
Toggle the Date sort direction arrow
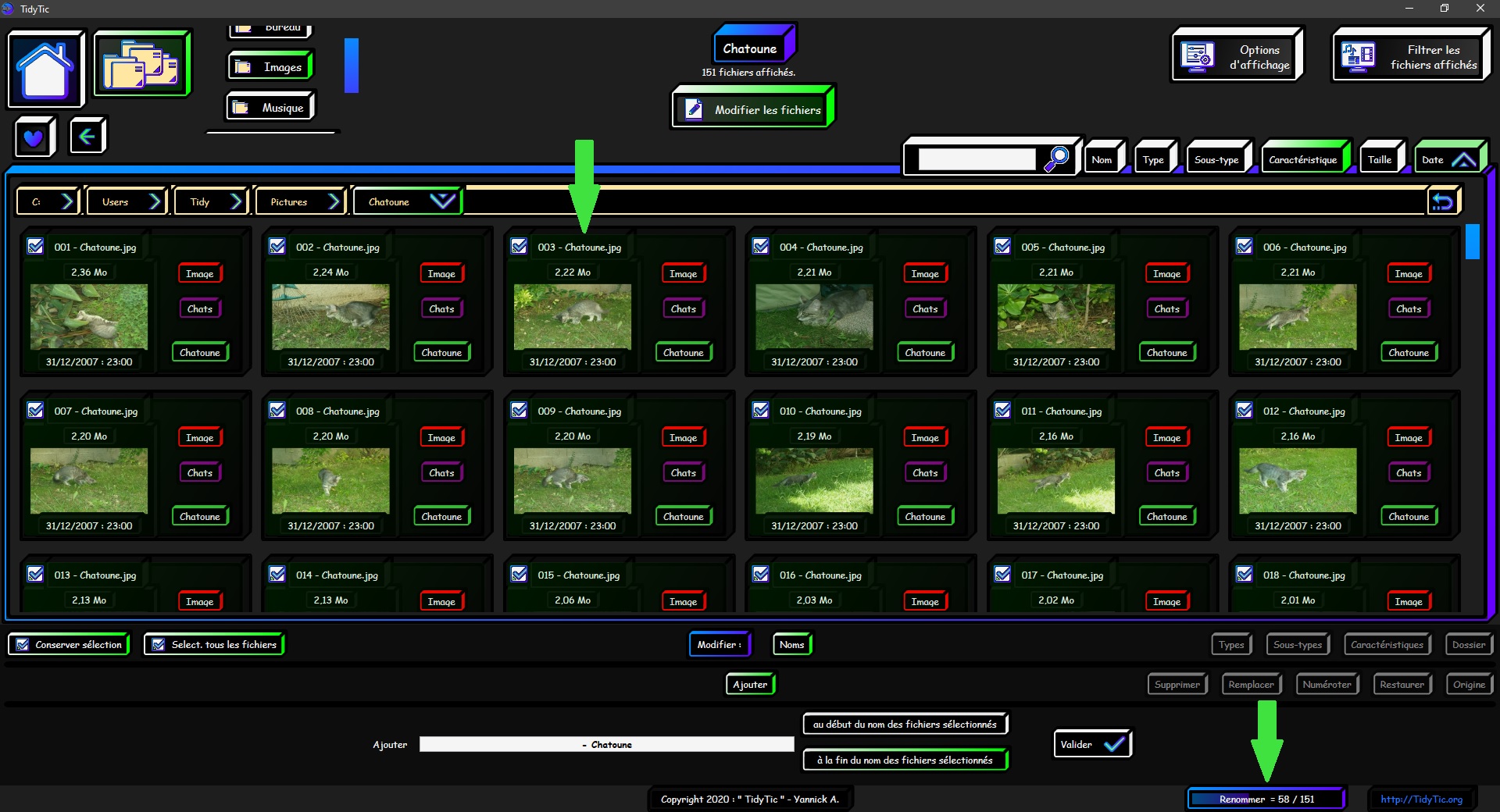point(1463,159)
